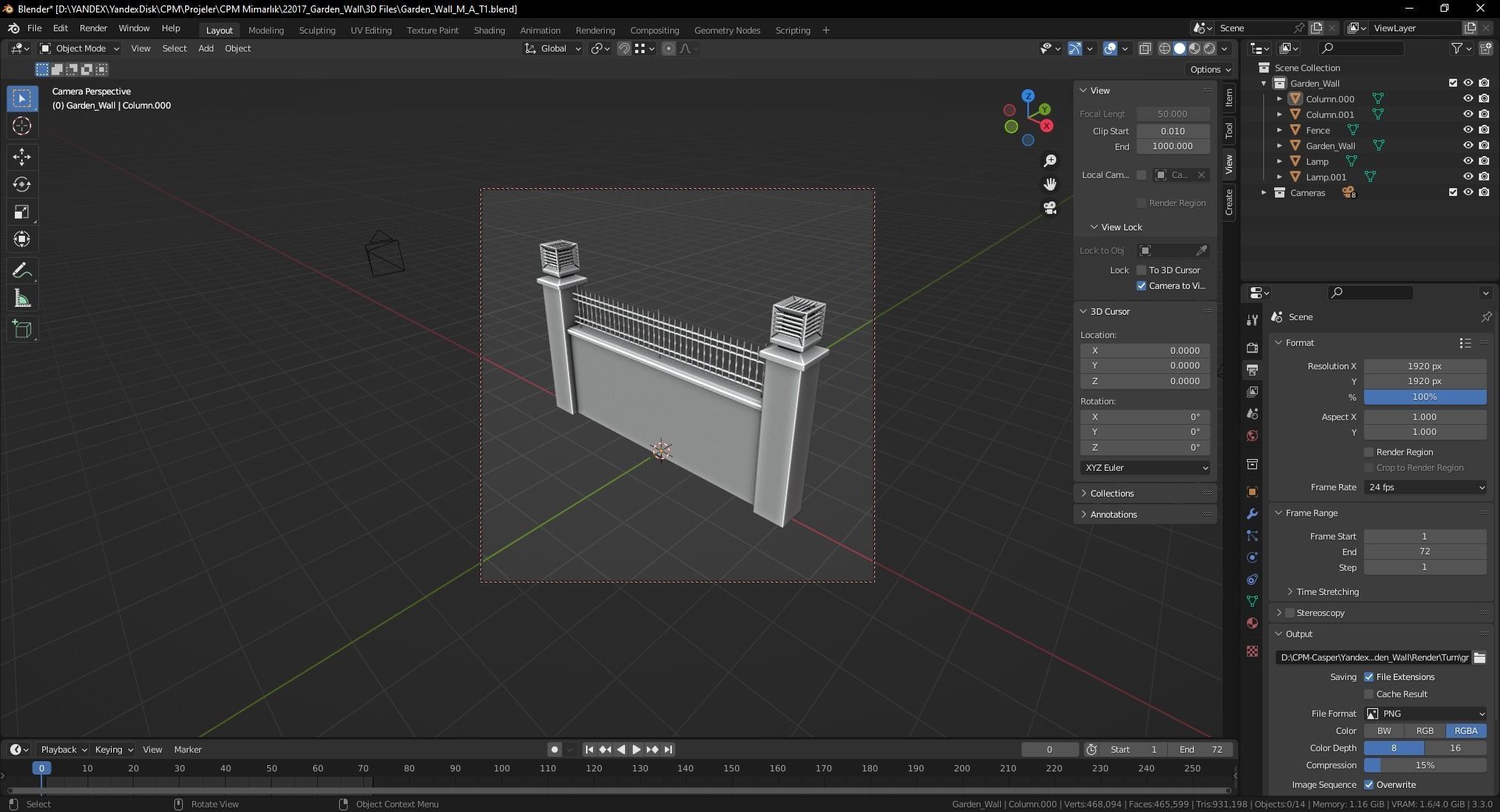This screenshot has width=1500, height=812.
Task: Open the Tool properties tab icon
Action: coord(1252,320)
